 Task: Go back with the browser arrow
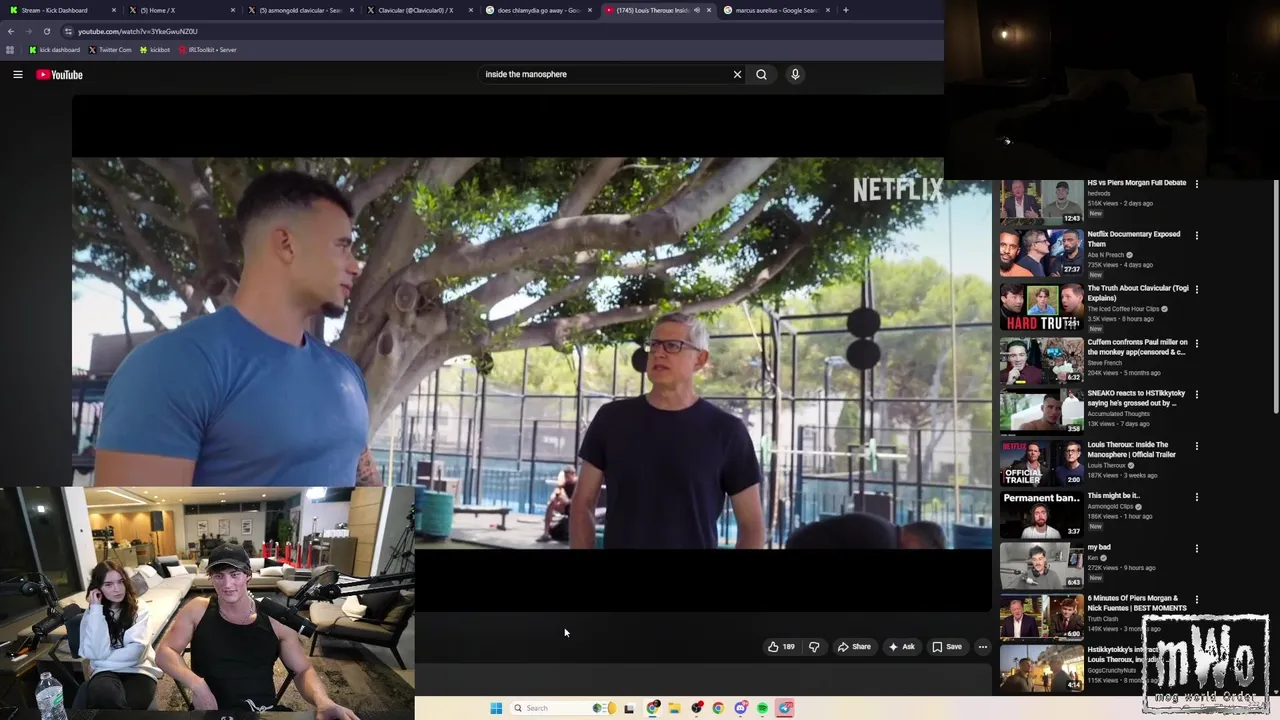[x=11, y=31]
